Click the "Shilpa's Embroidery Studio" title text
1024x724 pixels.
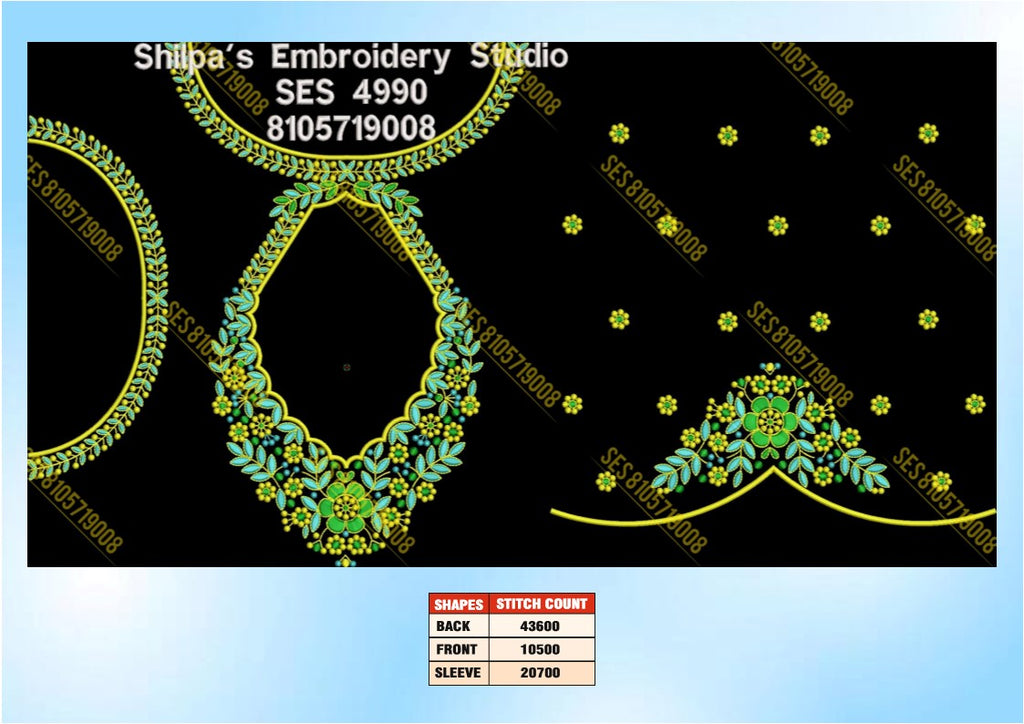351,57
